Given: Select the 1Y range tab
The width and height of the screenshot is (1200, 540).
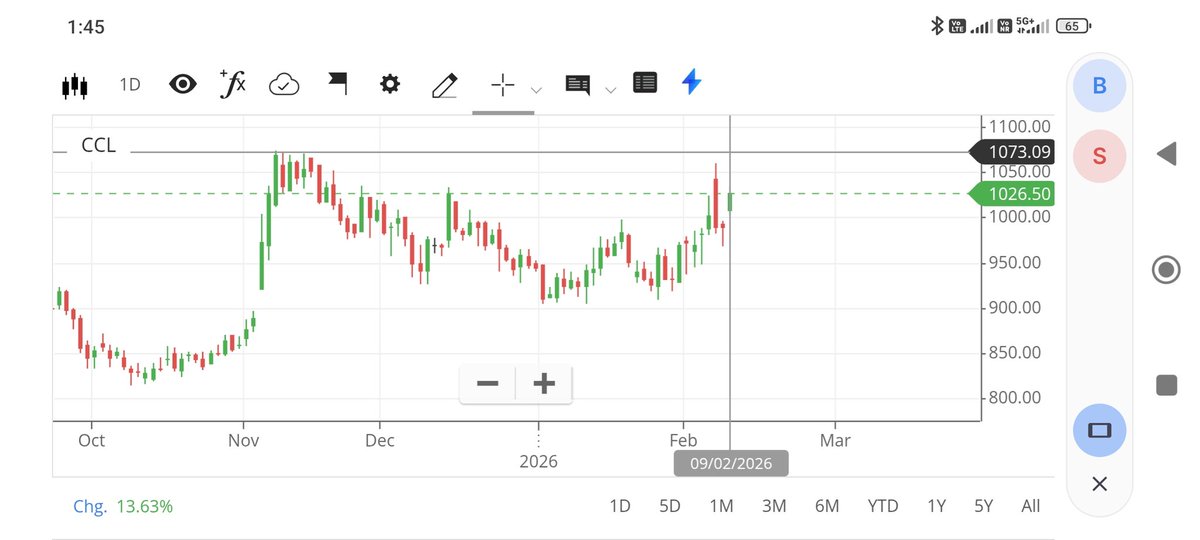Looking at the screenshot, I should pos(936,506).
